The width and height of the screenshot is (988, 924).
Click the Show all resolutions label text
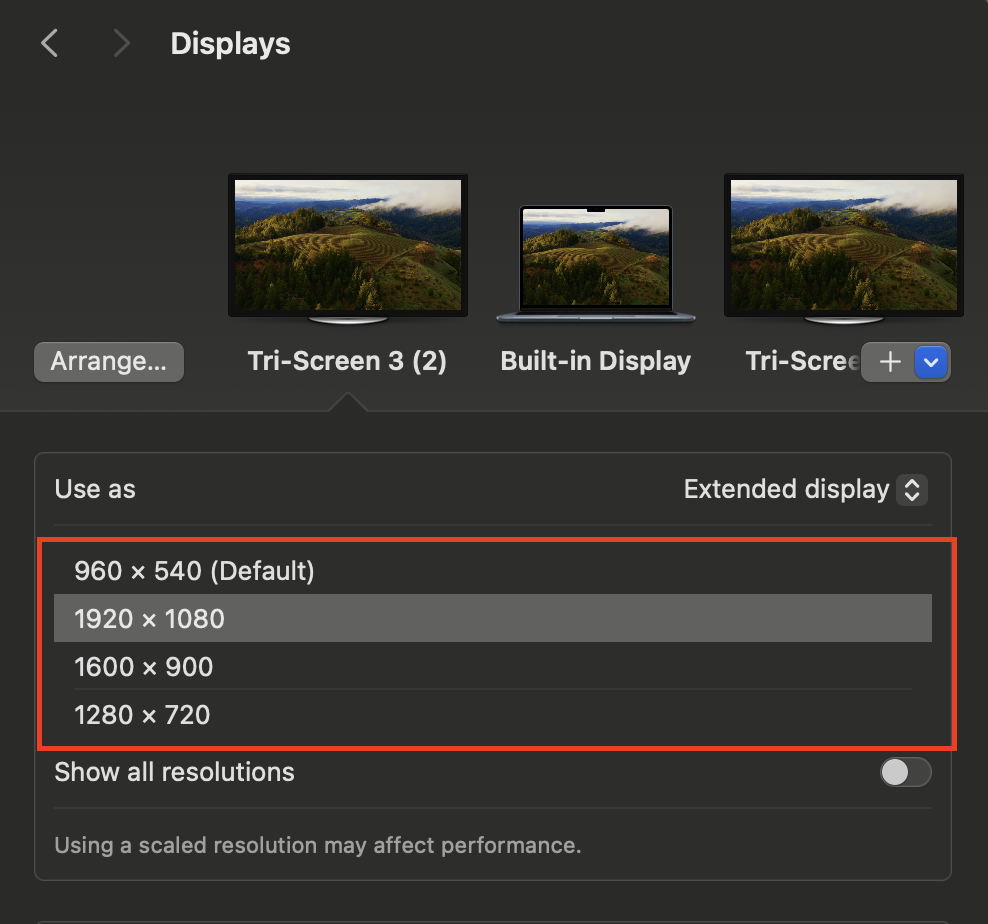pos(174,772)
